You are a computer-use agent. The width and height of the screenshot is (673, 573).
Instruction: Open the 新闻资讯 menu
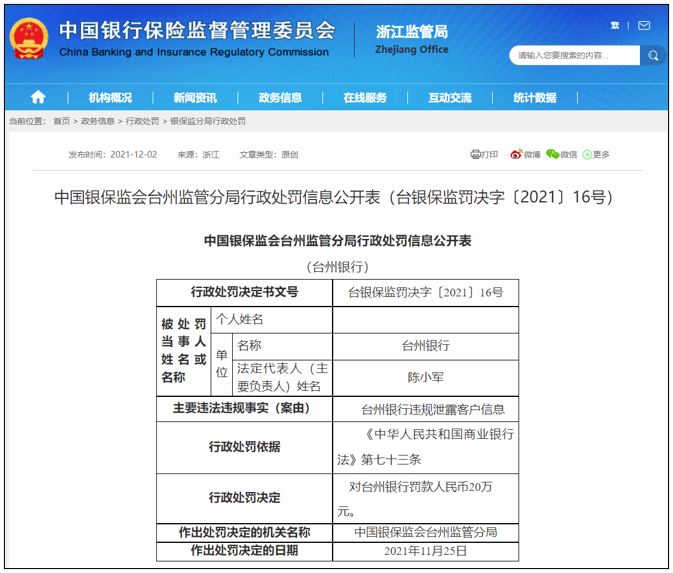click(x=194, y=97)
